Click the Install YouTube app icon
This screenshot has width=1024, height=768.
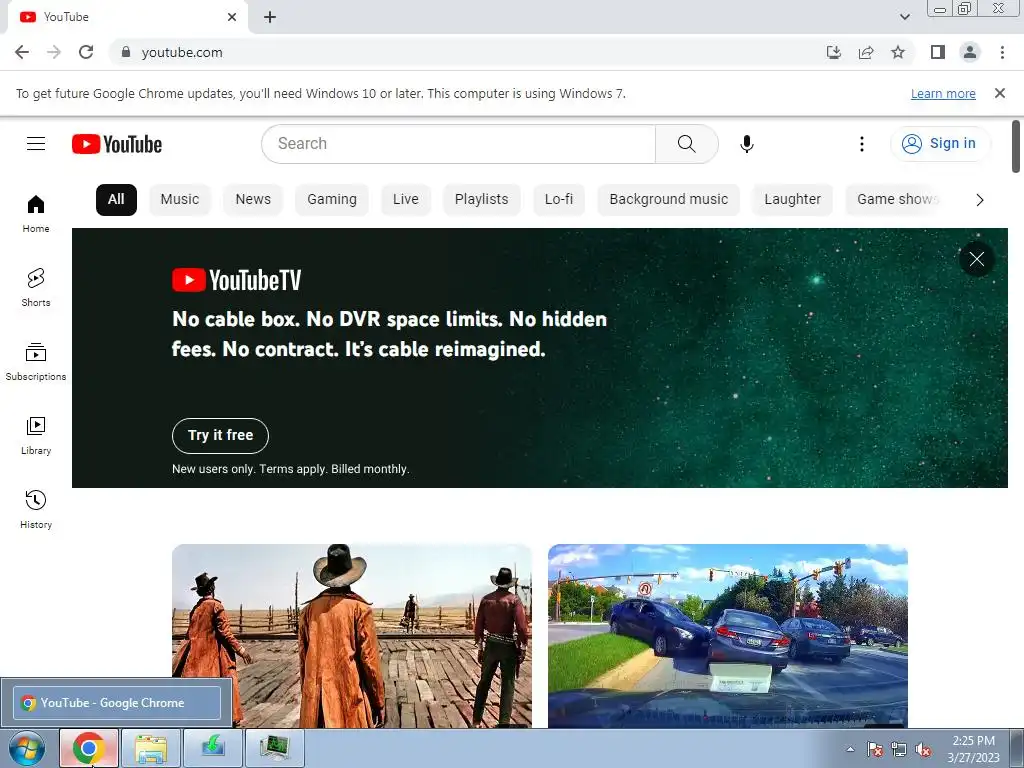coord(833,52)
